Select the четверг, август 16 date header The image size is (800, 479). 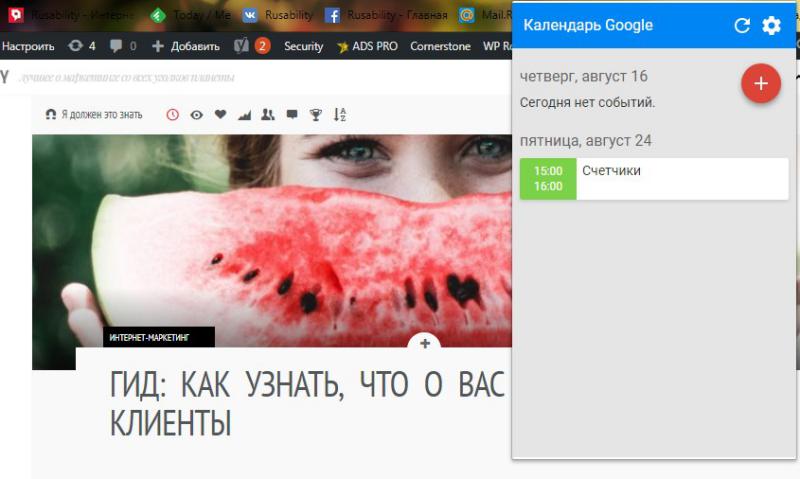584,77
